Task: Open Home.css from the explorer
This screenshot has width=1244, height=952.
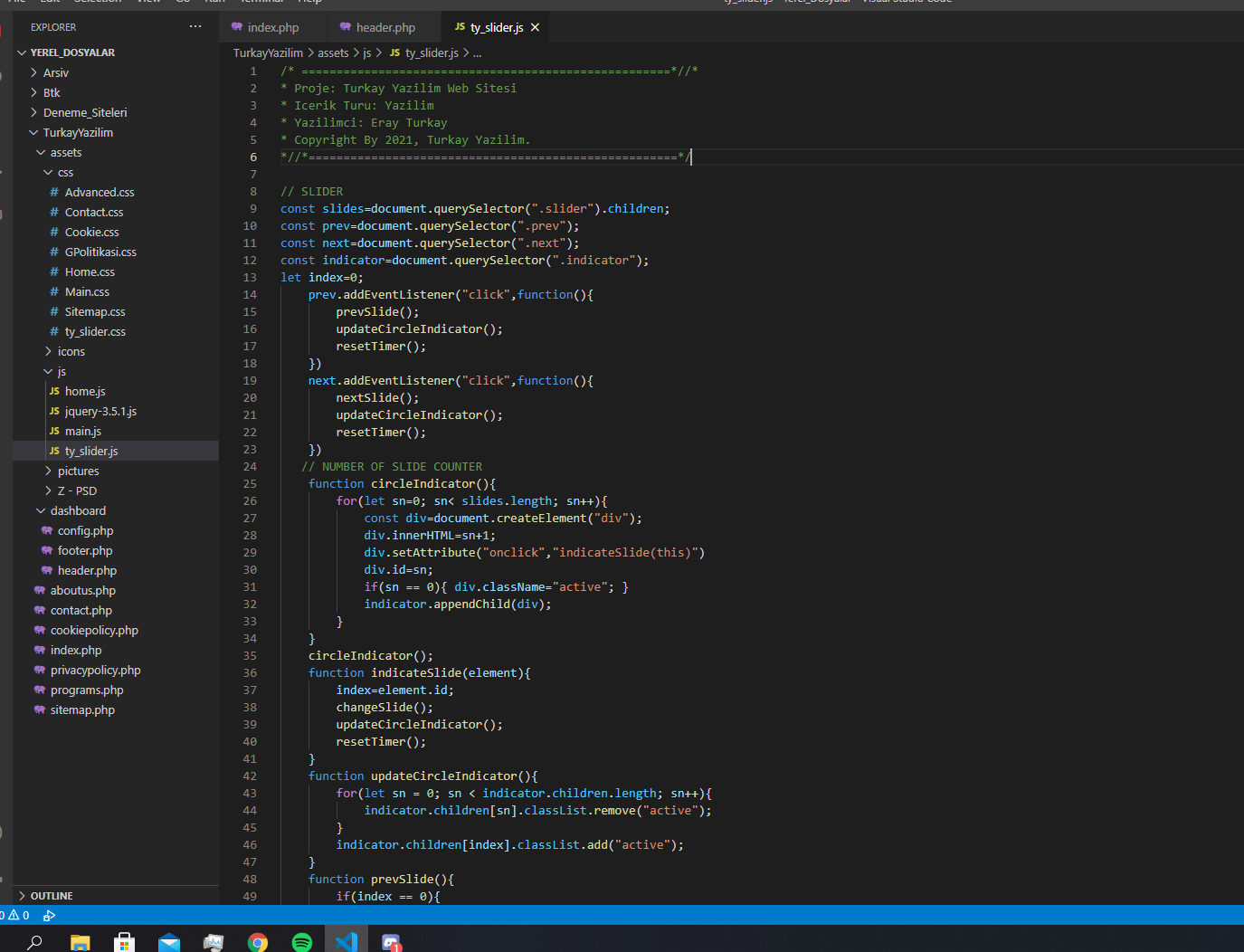Action: click(x=90, y=271)
